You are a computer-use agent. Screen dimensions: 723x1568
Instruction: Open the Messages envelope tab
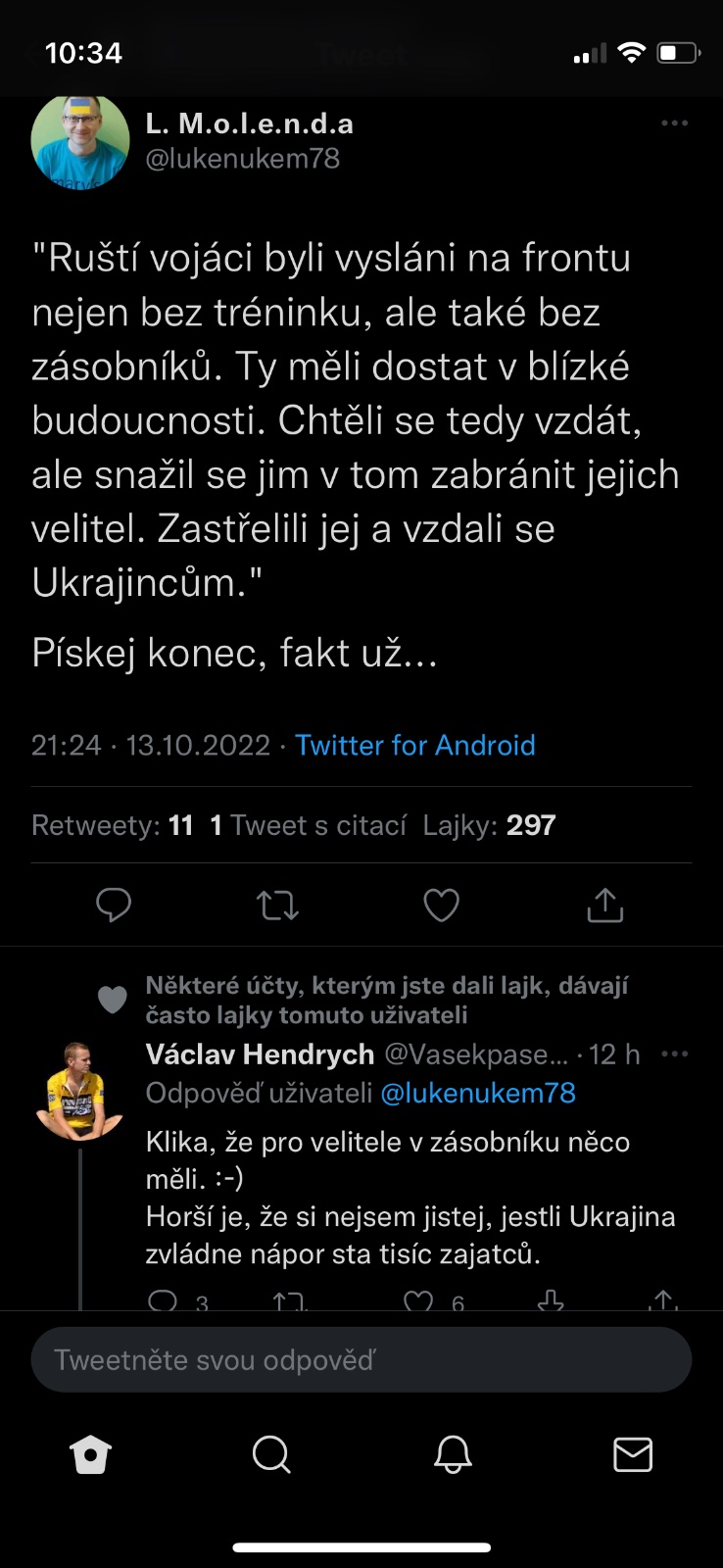point(633,1455)
